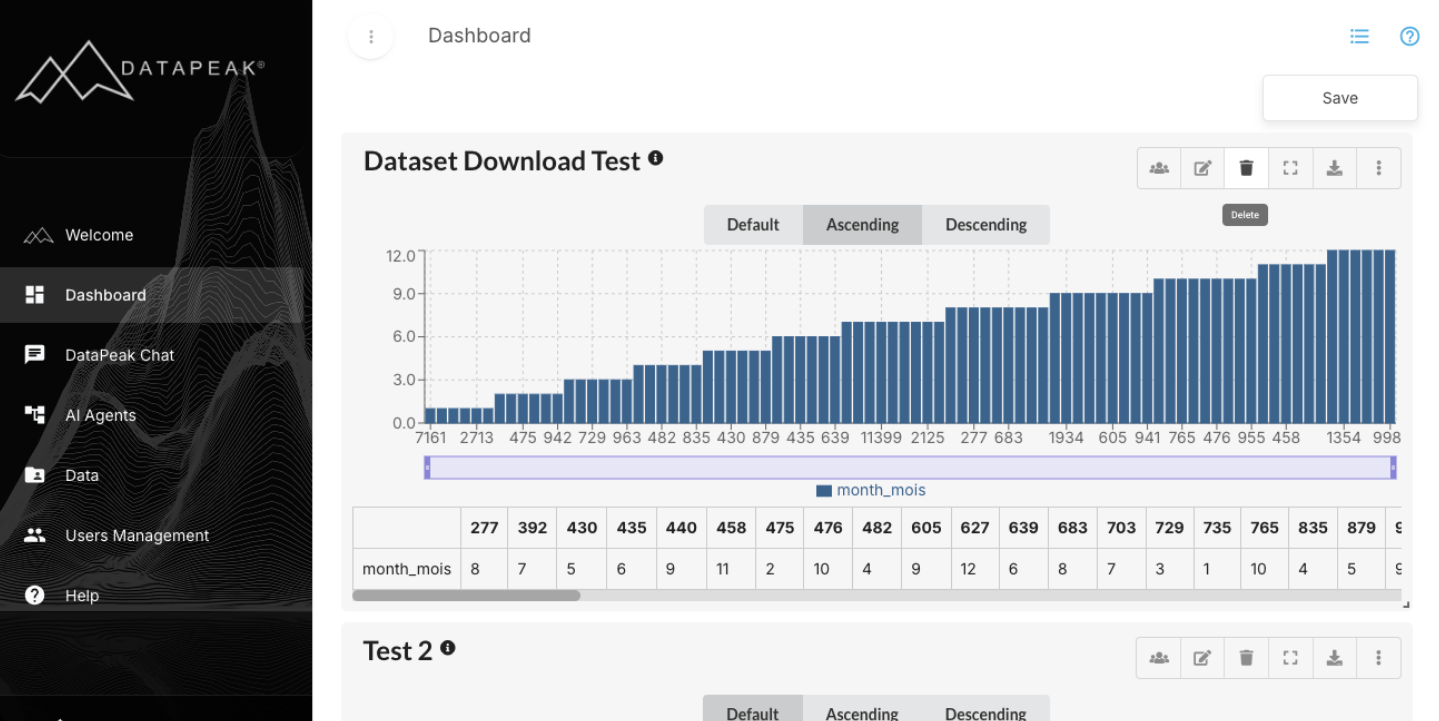
Task: Navigate to DataPeak Chat in the sidebar
Action: [120, 355]
